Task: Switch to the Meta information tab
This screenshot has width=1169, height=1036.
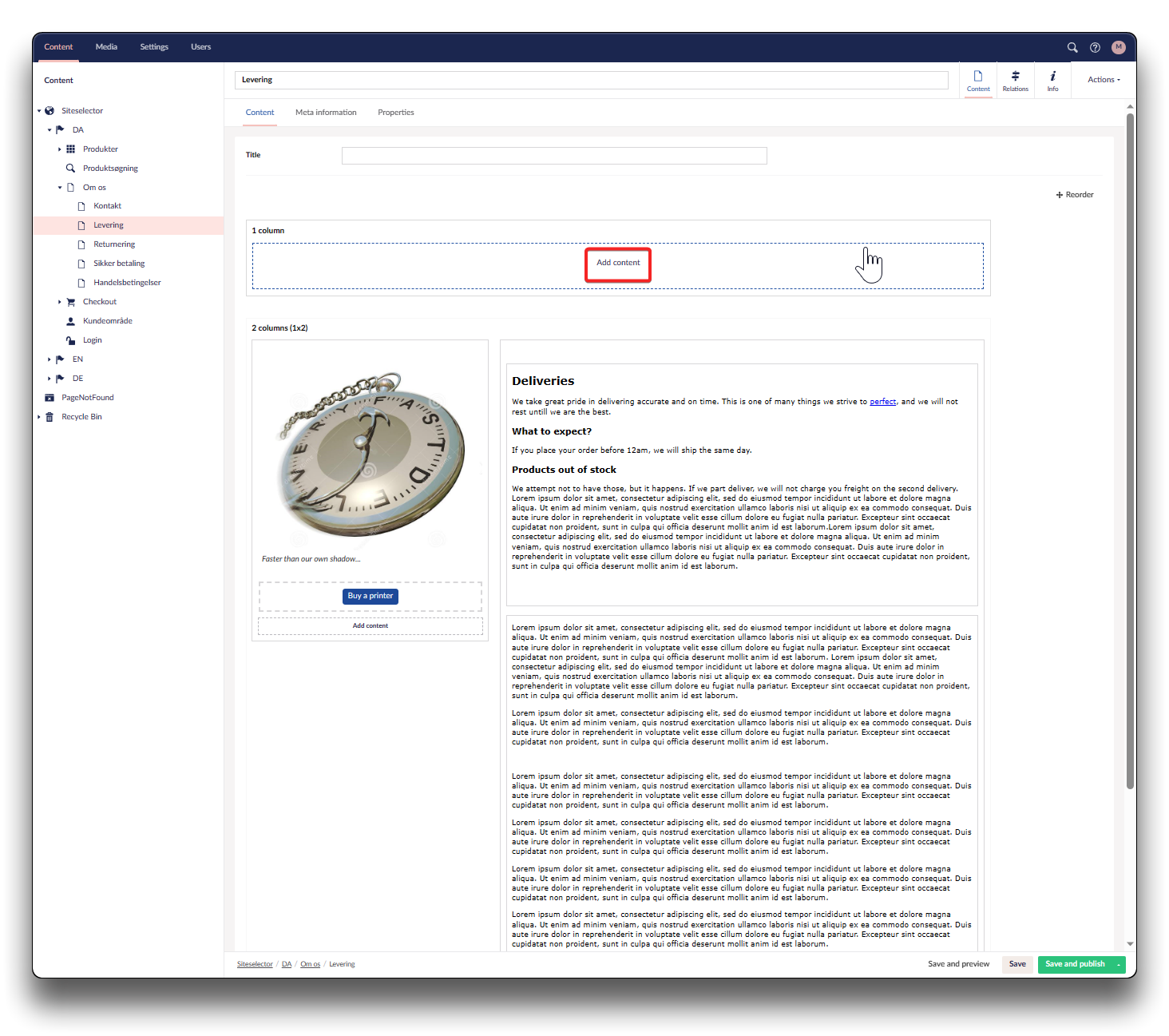Action: pyautogui.click(x=326, y=113)
